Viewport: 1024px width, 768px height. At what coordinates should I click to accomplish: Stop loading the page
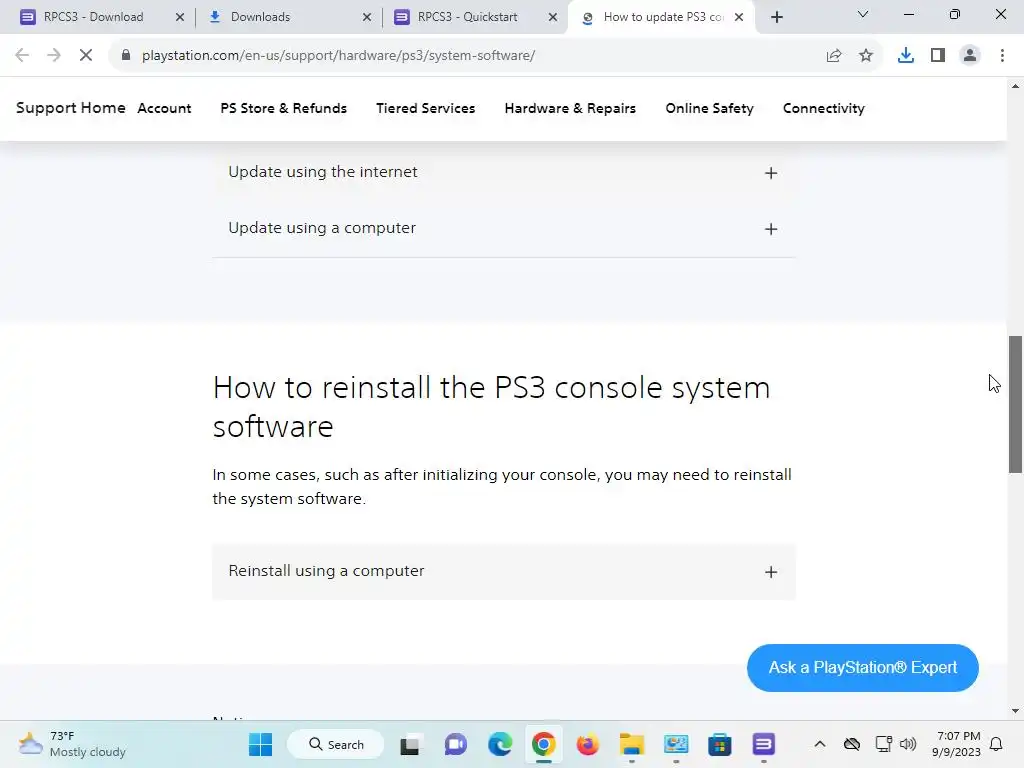(86, 56)
